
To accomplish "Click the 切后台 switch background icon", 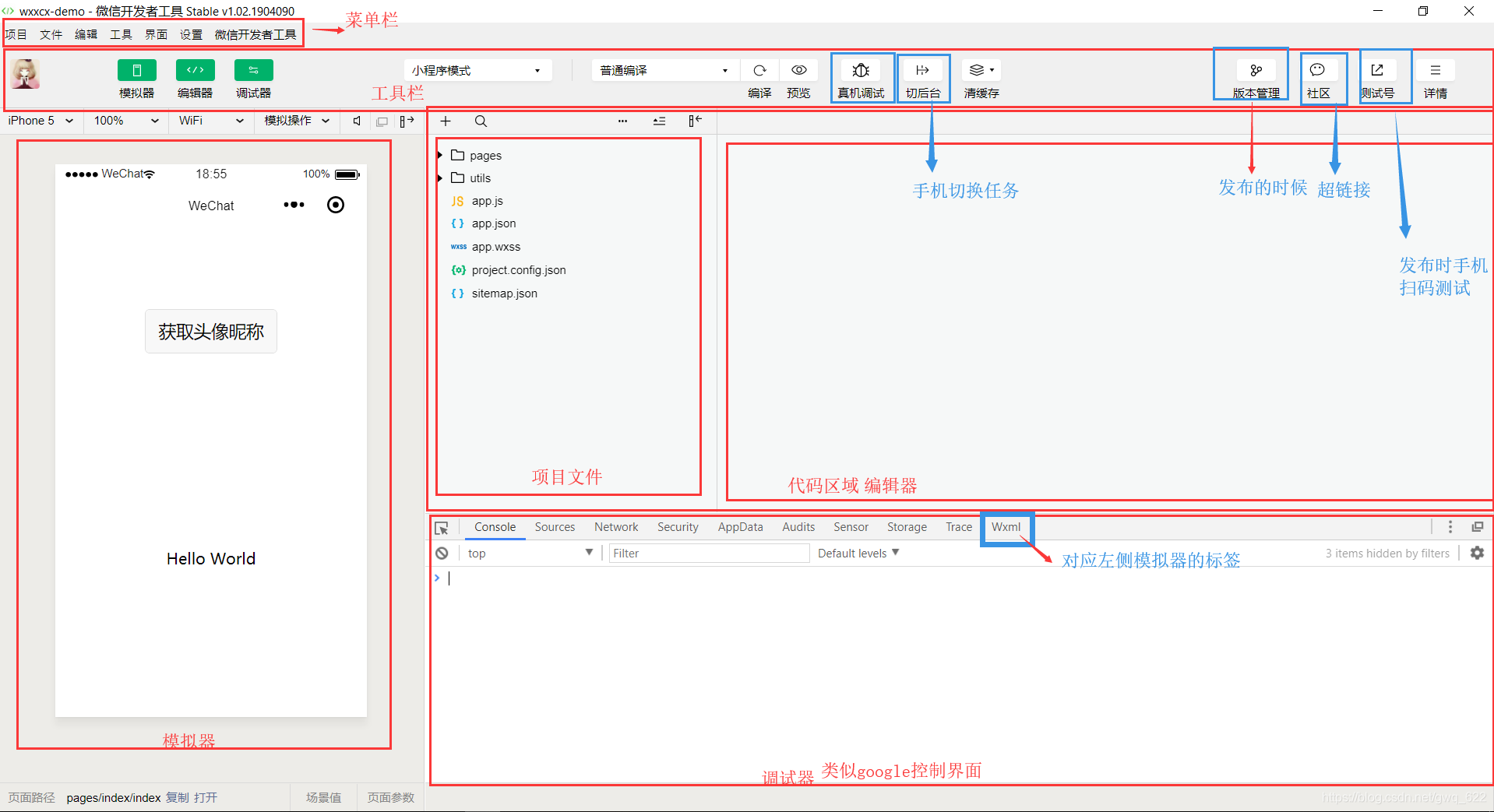I will pyautogui.click(x=923, y=70).
